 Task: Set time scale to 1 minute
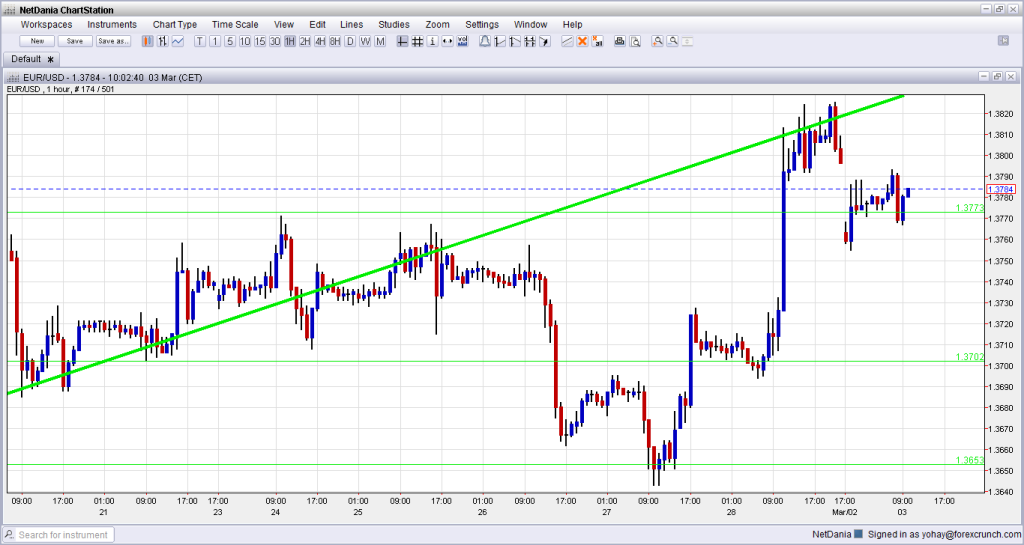coord(215,41)
